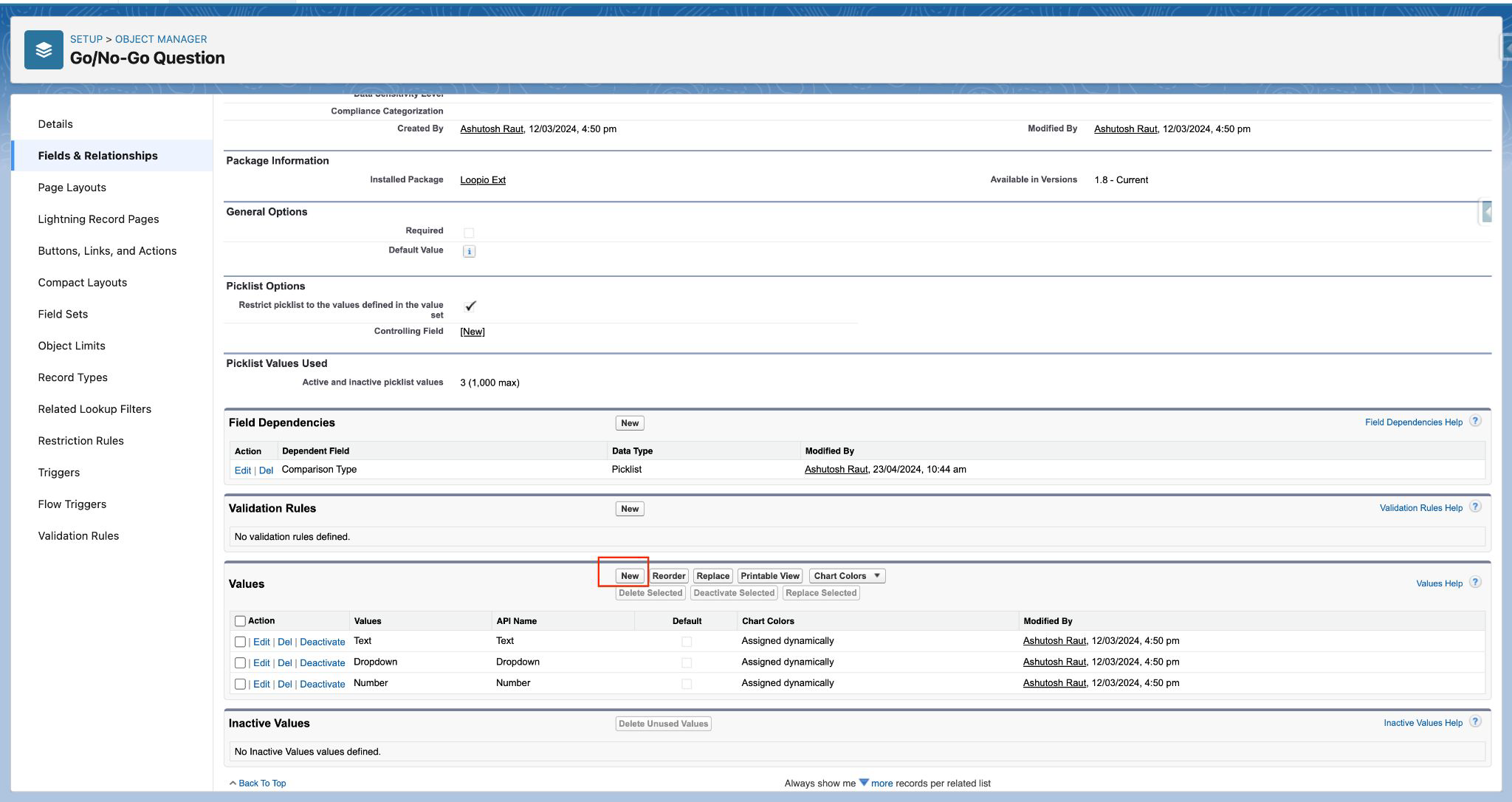Edit the Comparison Type dependency
Viewport: 1512px width, 802px height.
(242, 470)
